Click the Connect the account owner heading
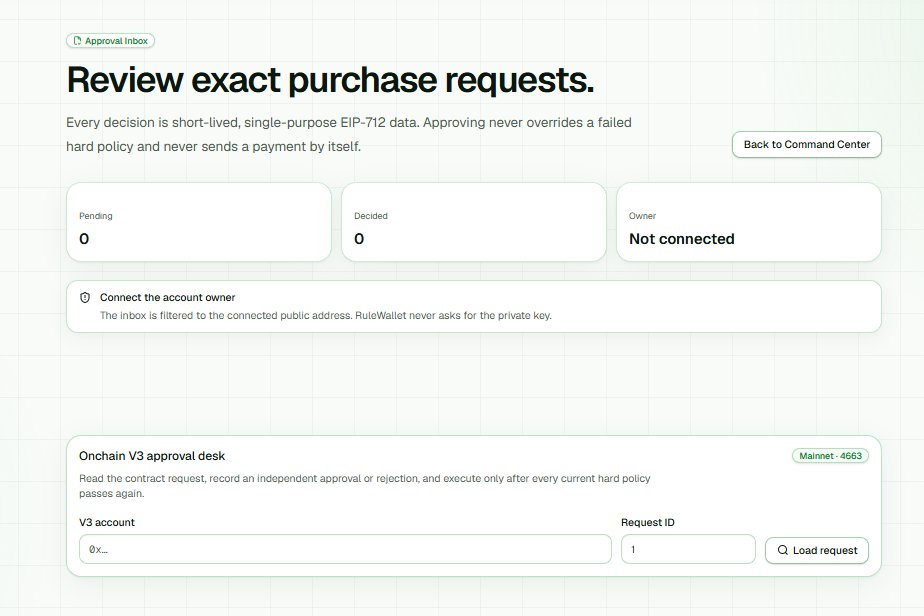 click(167, 298)
